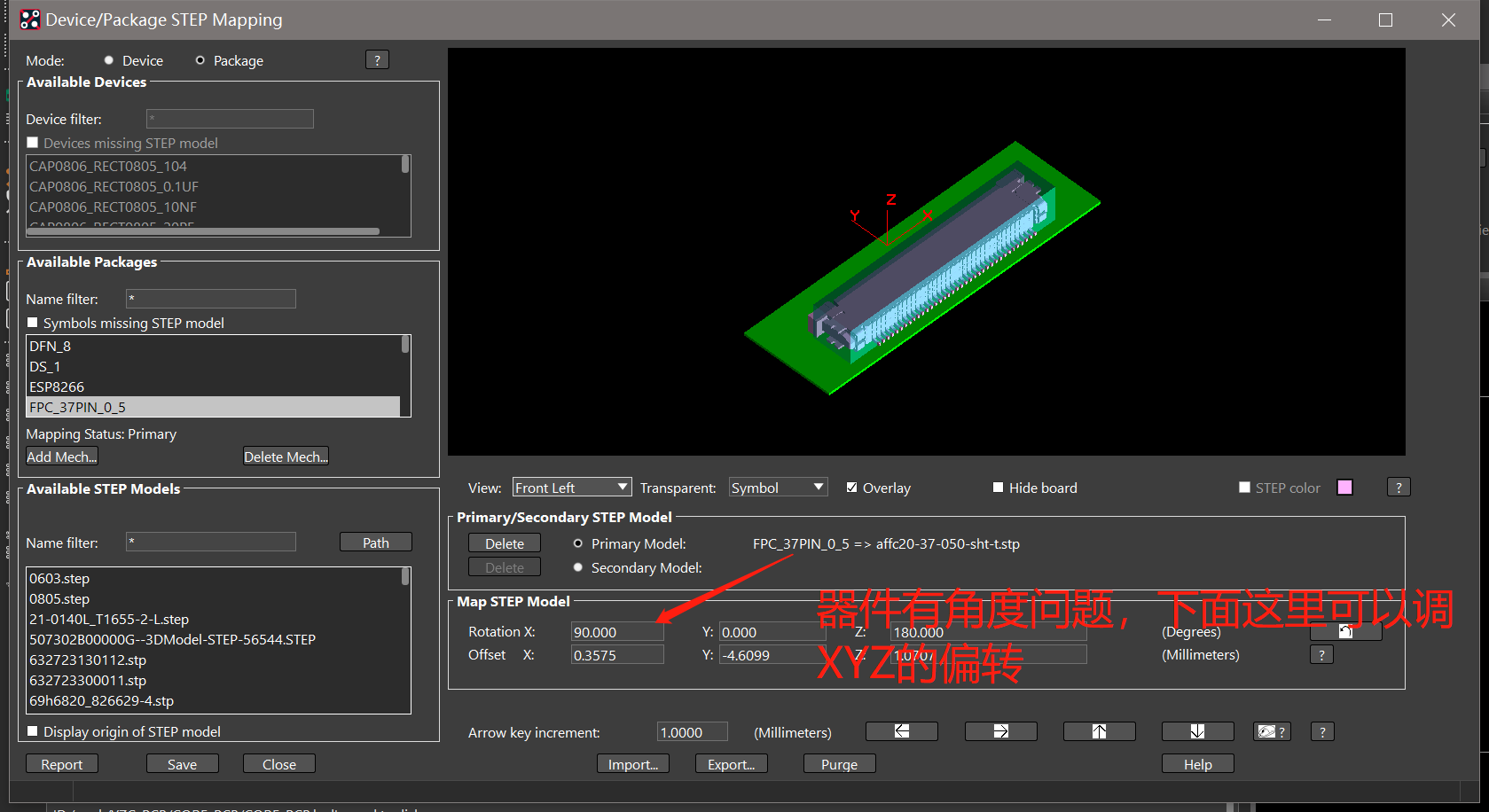Viewport: 1489px width, 812px height.
Task: Enable Symbols missing STEP model checkbox
Action: coord(33,323)
